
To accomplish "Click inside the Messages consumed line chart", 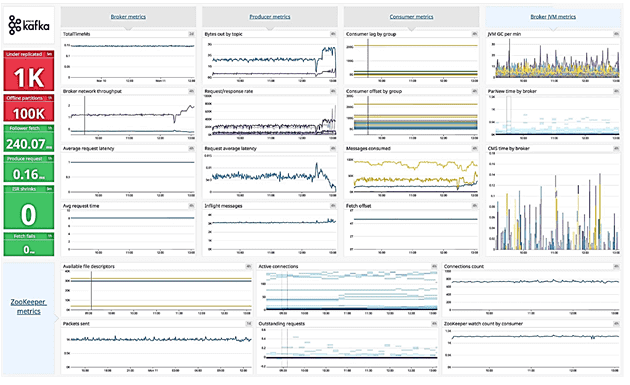I will point(415,175).
